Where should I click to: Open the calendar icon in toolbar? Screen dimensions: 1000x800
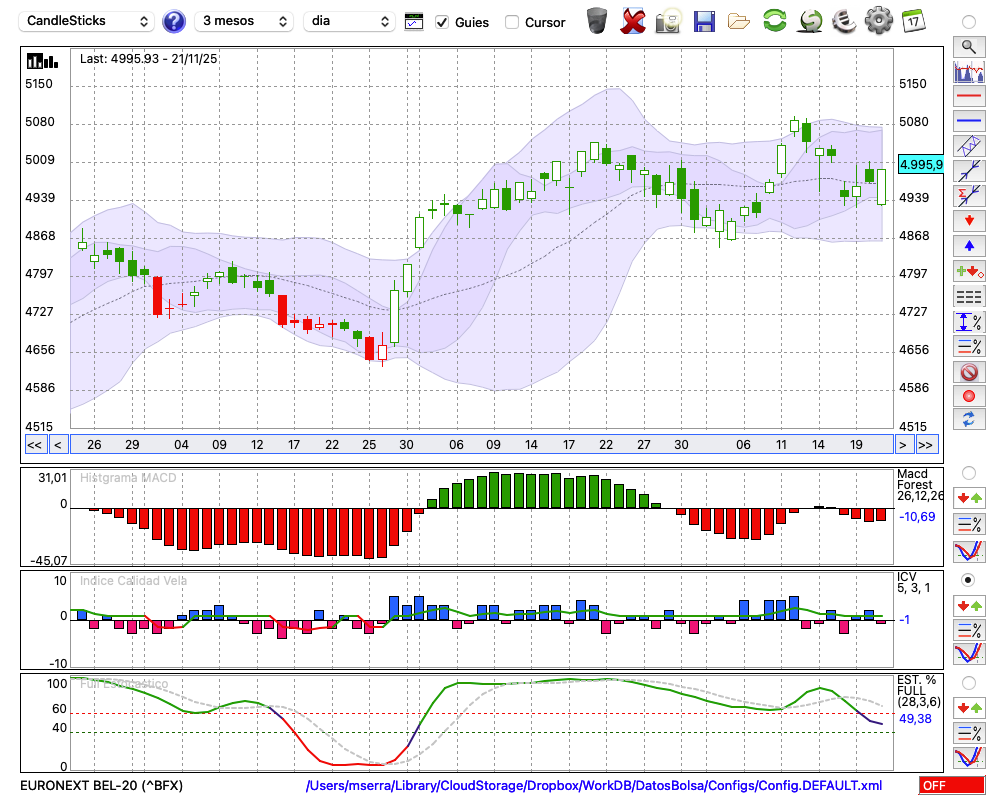(x=913, y=21)
